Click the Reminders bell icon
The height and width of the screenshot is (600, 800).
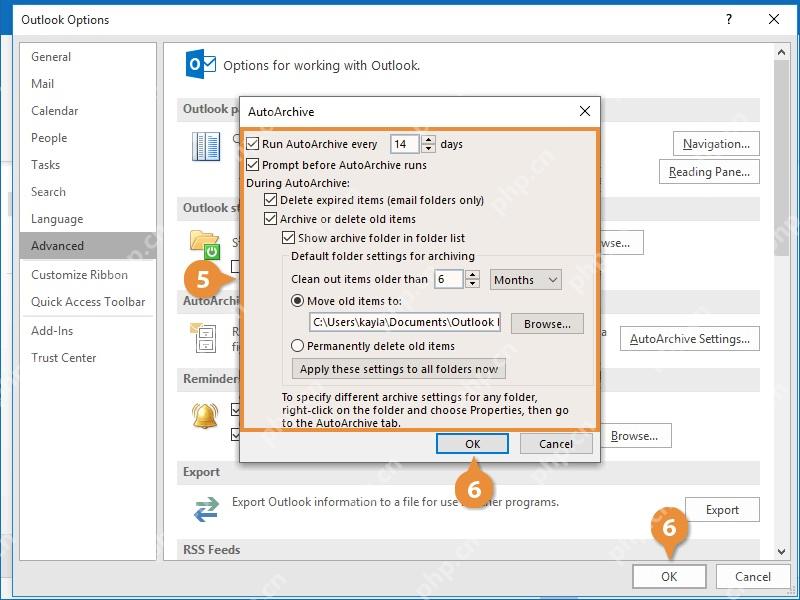click(205, 415)
